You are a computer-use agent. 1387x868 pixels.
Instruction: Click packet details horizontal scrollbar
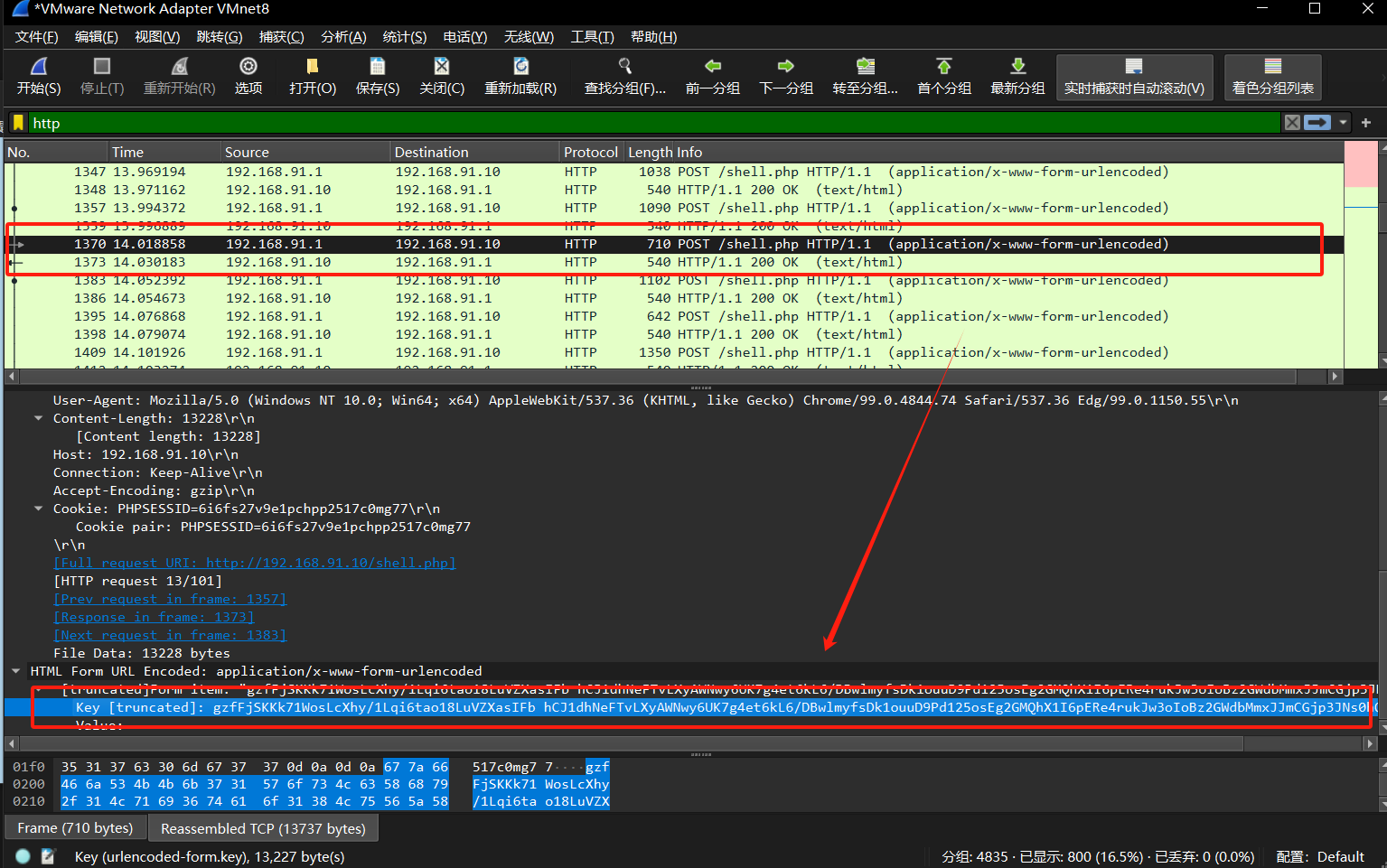(x=630, y=743)
